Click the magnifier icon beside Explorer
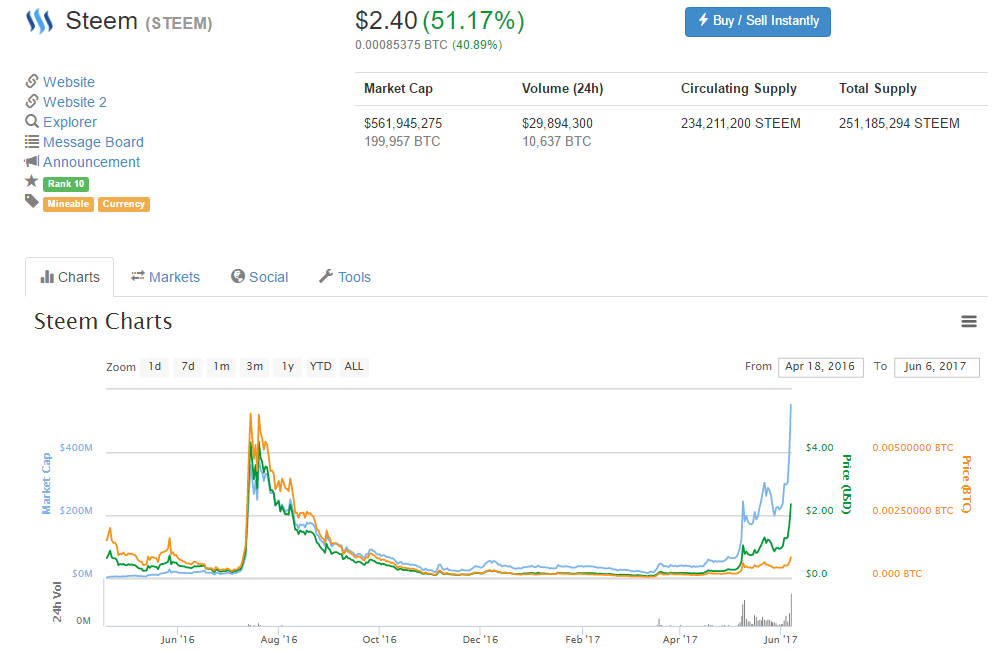The image size is (999, 652). tap(32, 121)
